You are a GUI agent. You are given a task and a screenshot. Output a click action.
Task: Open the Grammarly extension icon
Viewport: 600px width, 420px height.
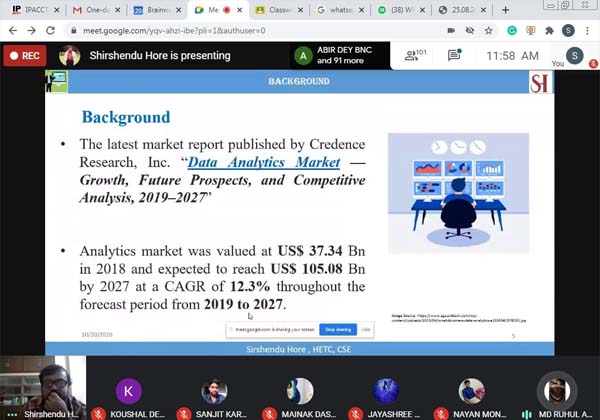click(512, 31)
